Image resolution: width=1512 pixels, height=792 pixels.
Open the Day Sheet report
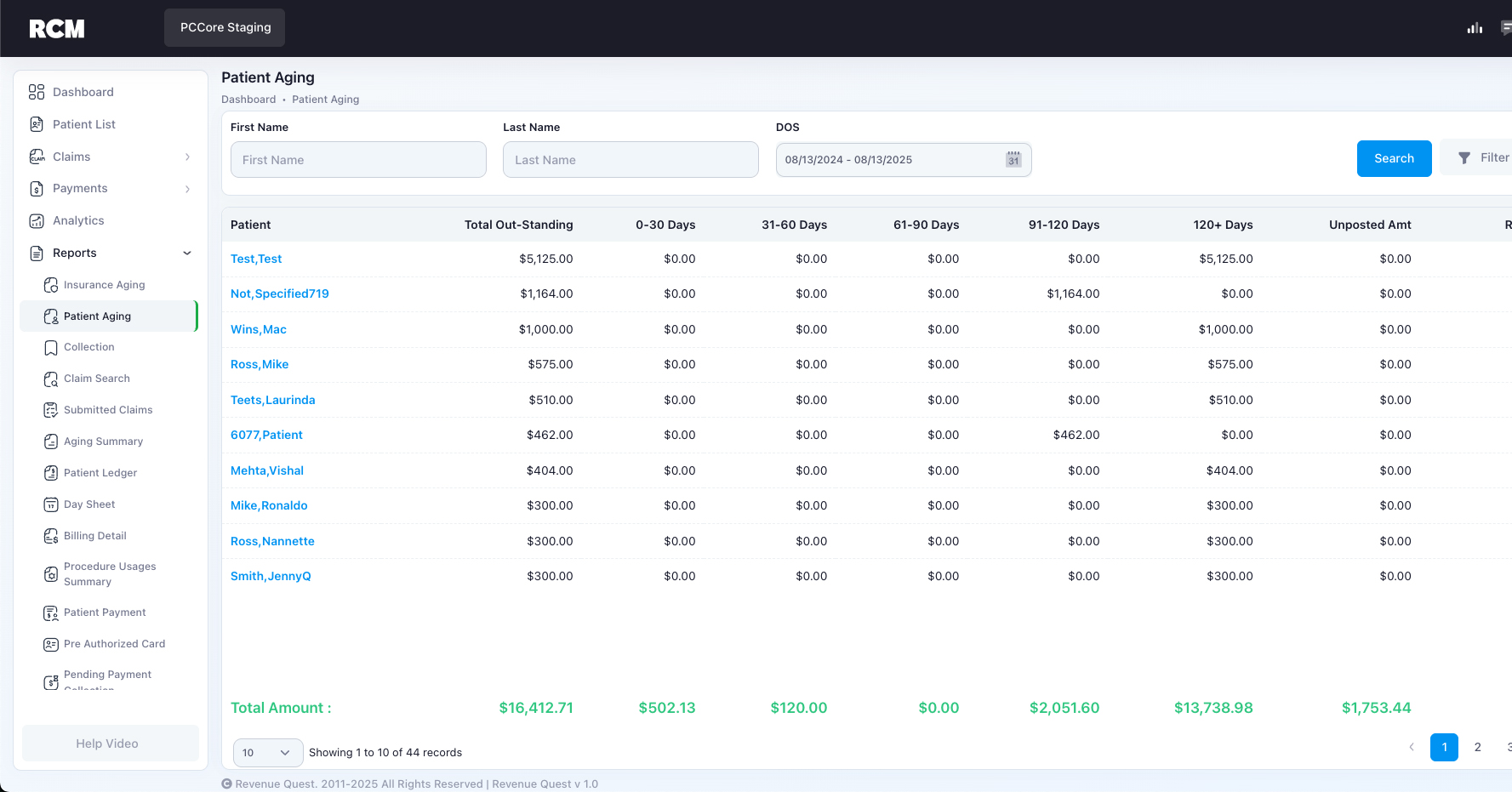(90, 504)
